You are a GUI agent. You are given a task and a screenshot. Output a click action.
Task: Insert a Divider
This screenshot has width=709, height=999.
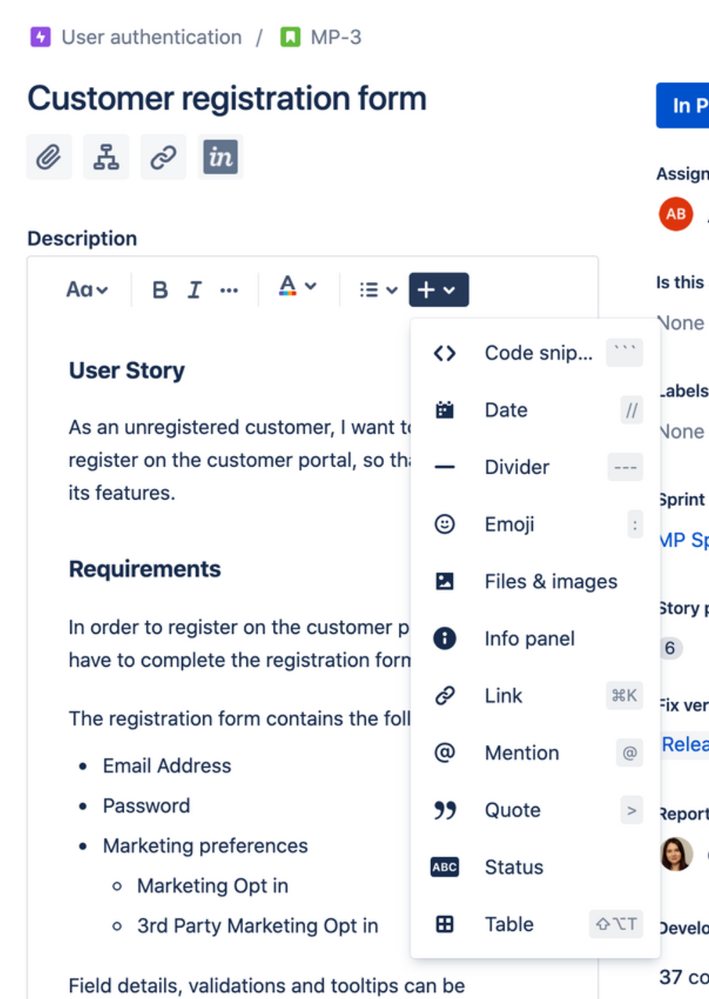point(536,467)
